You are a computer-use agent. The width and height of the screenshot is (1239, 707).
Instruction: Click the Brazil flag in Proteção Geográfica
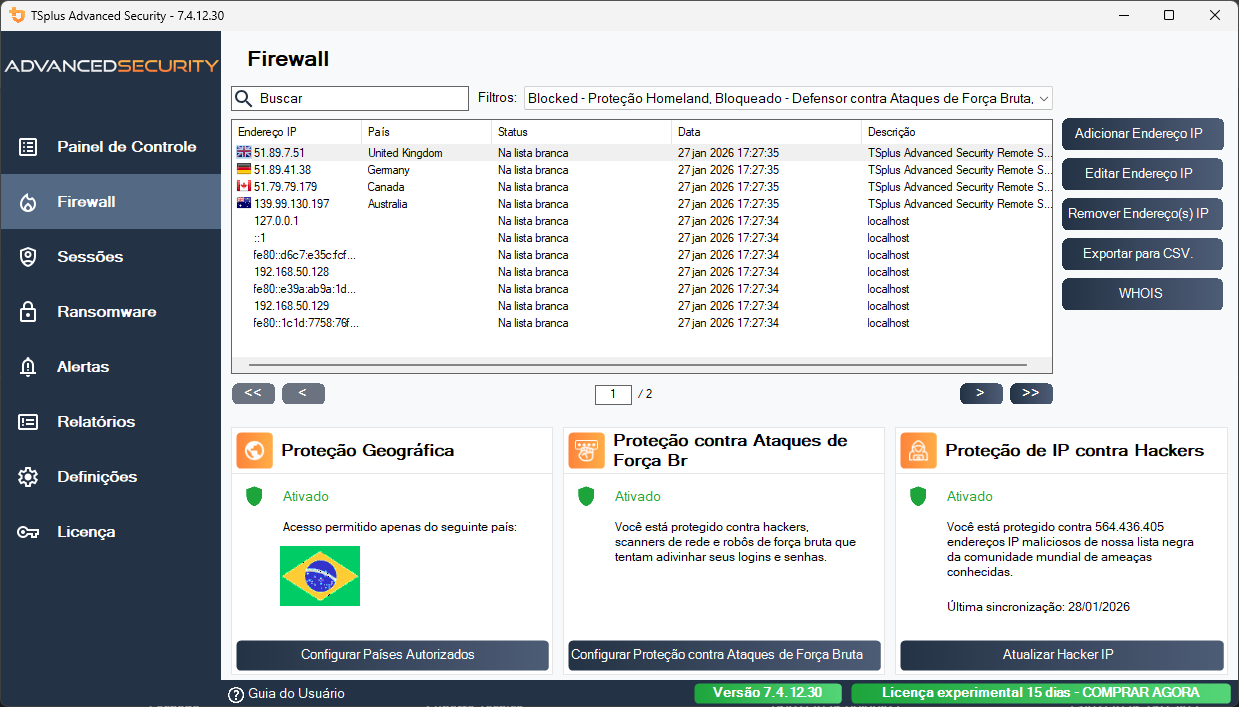pyautogui.click(x=320, y=576)
